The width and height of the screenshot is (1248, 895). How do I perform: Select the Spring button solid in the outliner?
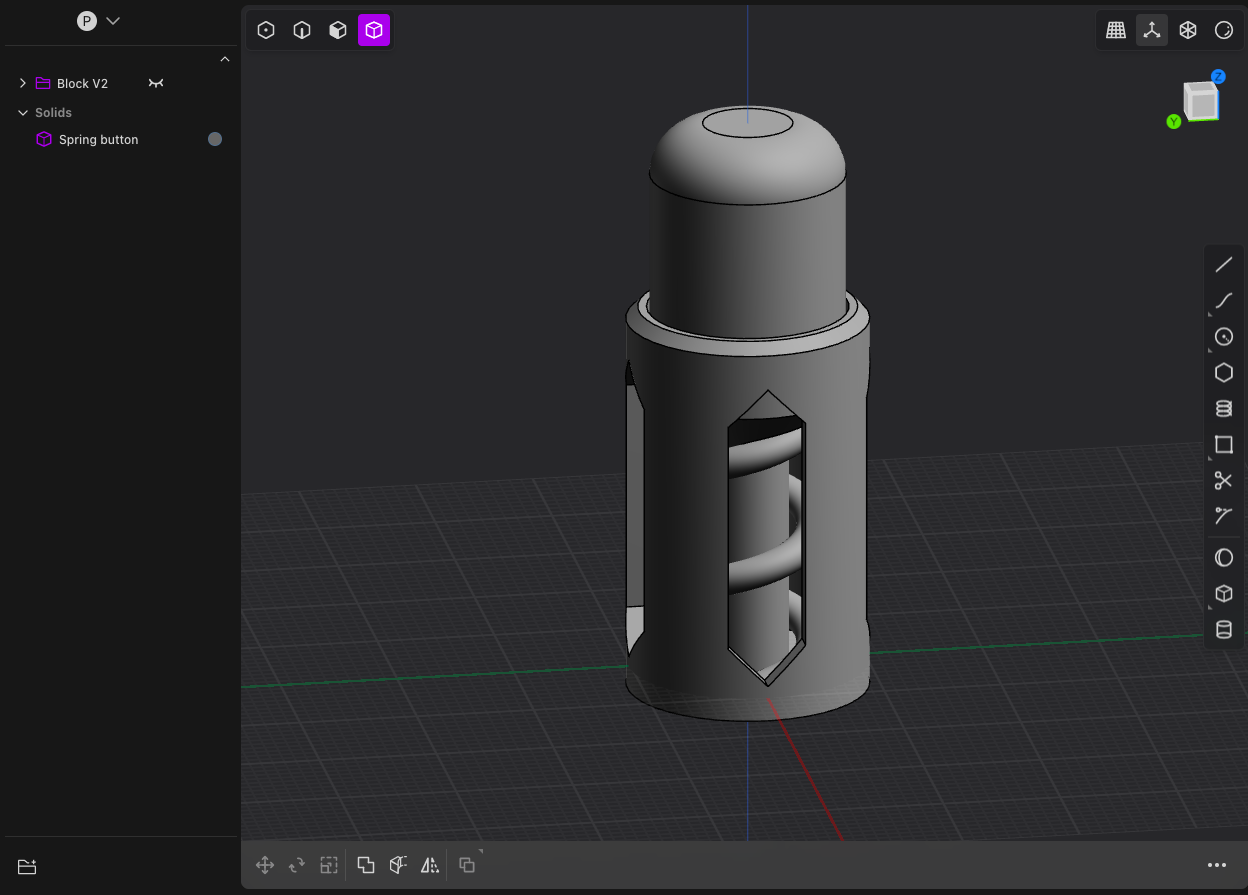point(98,139)
